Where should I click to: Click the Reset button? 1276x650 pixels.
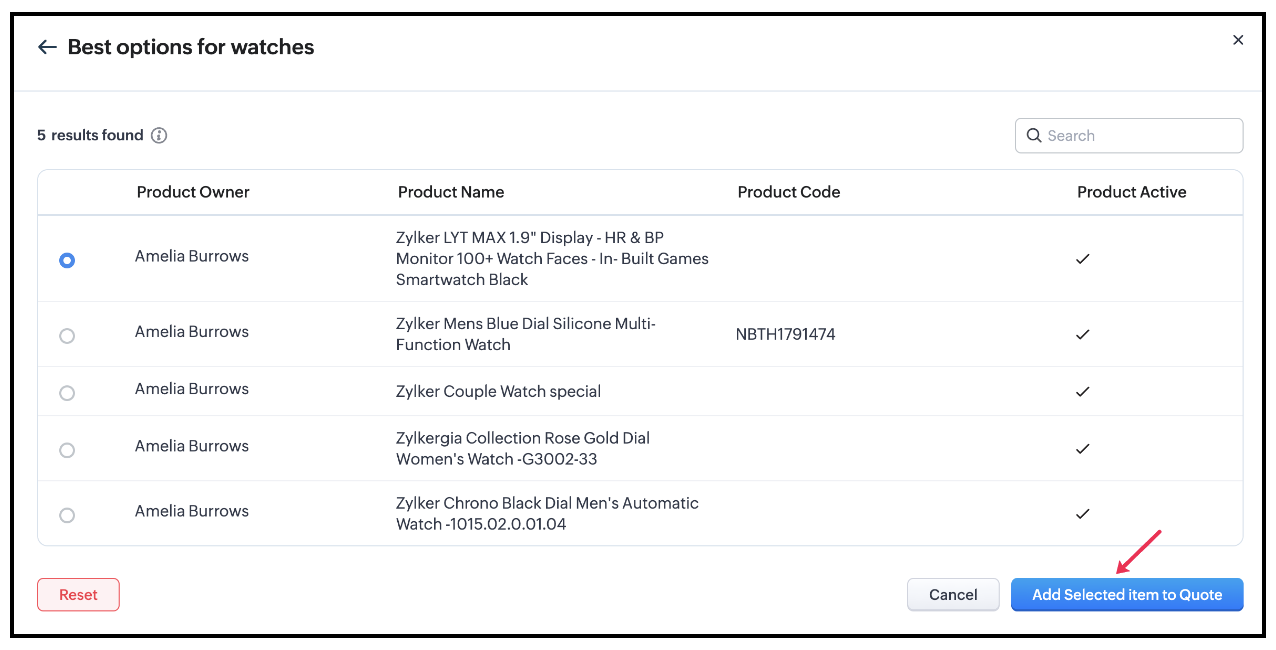(78, 594)
